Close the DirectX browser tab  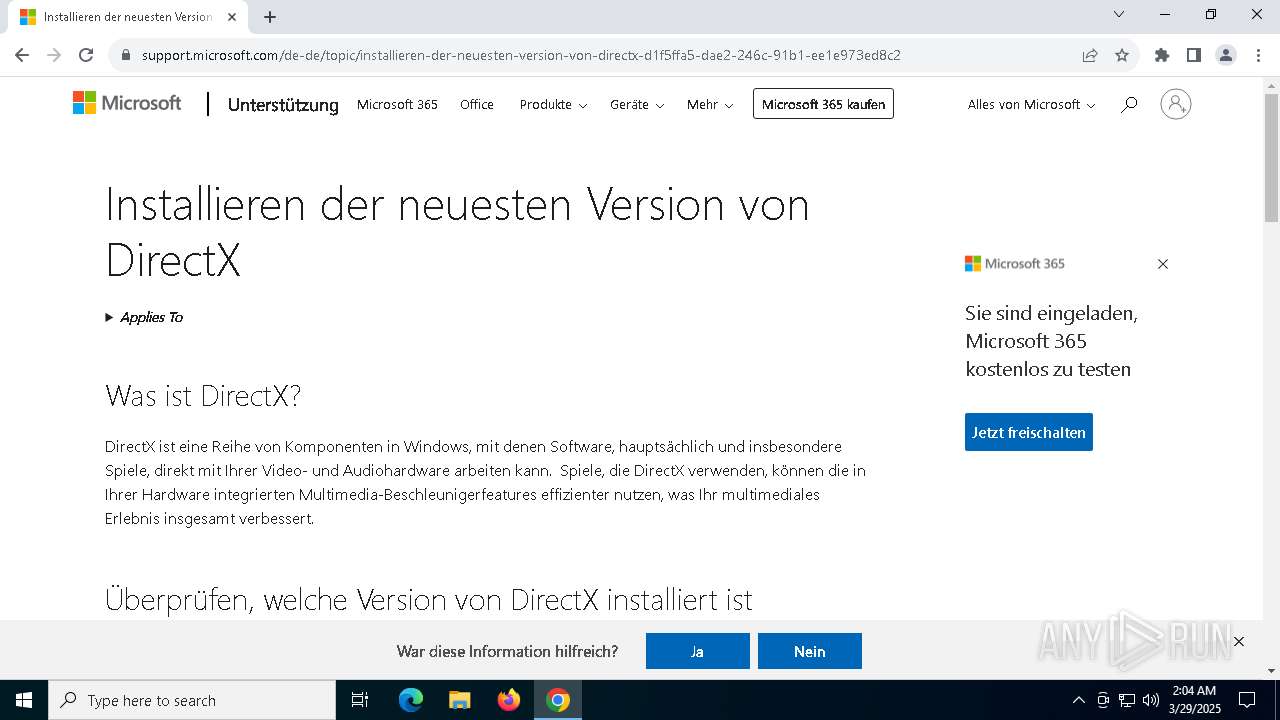point(232,17)
